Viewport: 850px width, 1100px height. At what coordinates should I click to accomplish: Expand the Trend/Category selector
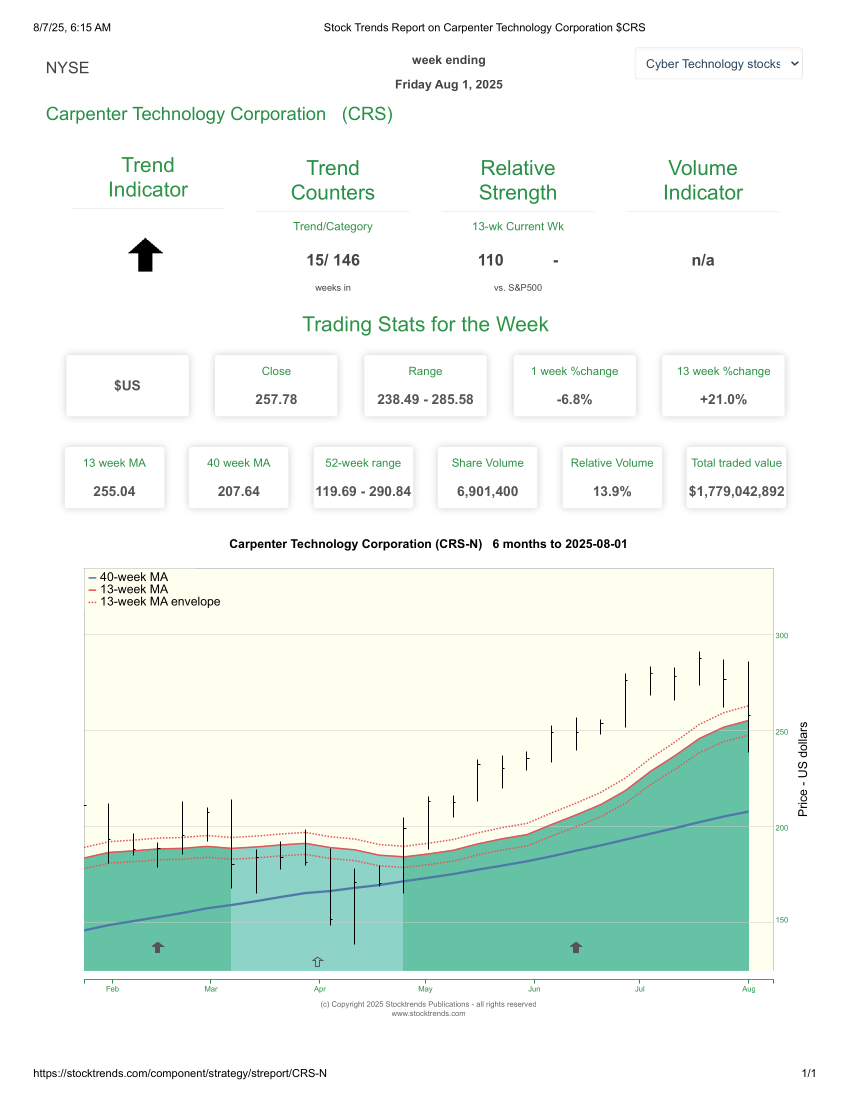332,226
